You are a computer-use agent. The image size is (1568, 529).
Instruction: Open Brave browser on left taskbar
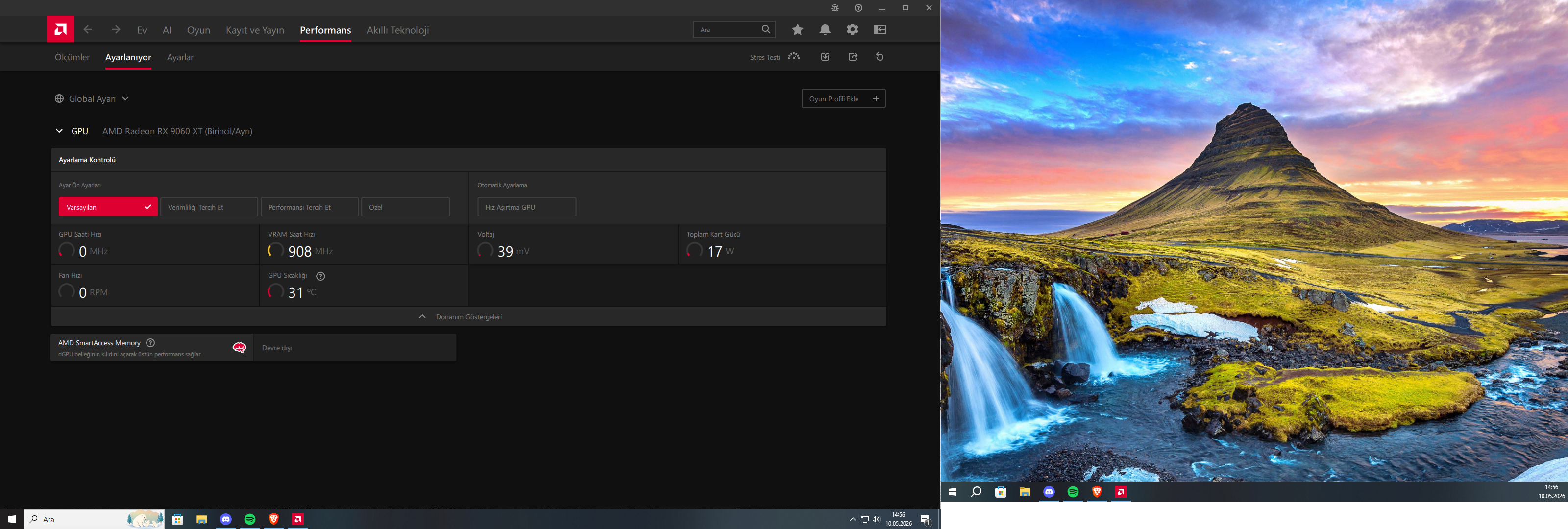274,519
